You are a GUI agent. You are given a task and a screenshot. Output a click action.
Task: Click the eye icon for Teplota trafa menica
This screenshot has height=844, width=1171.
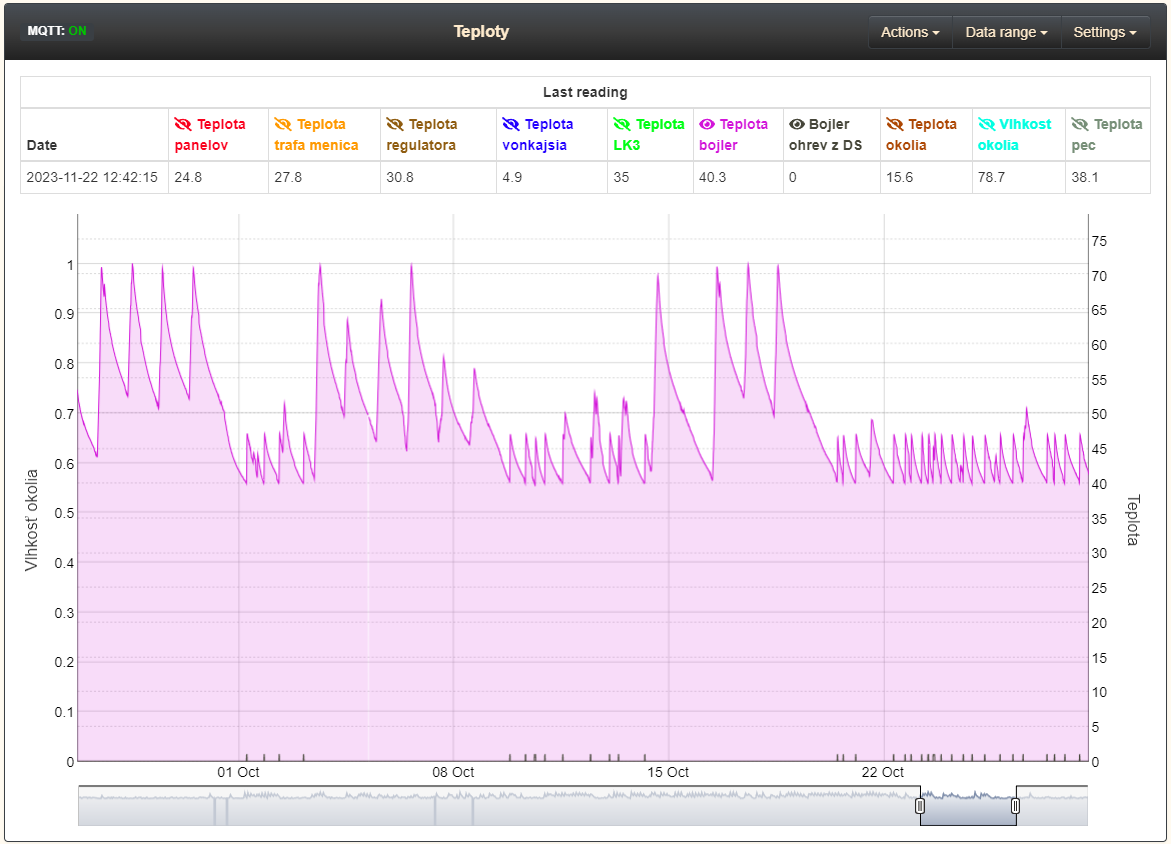283,125
